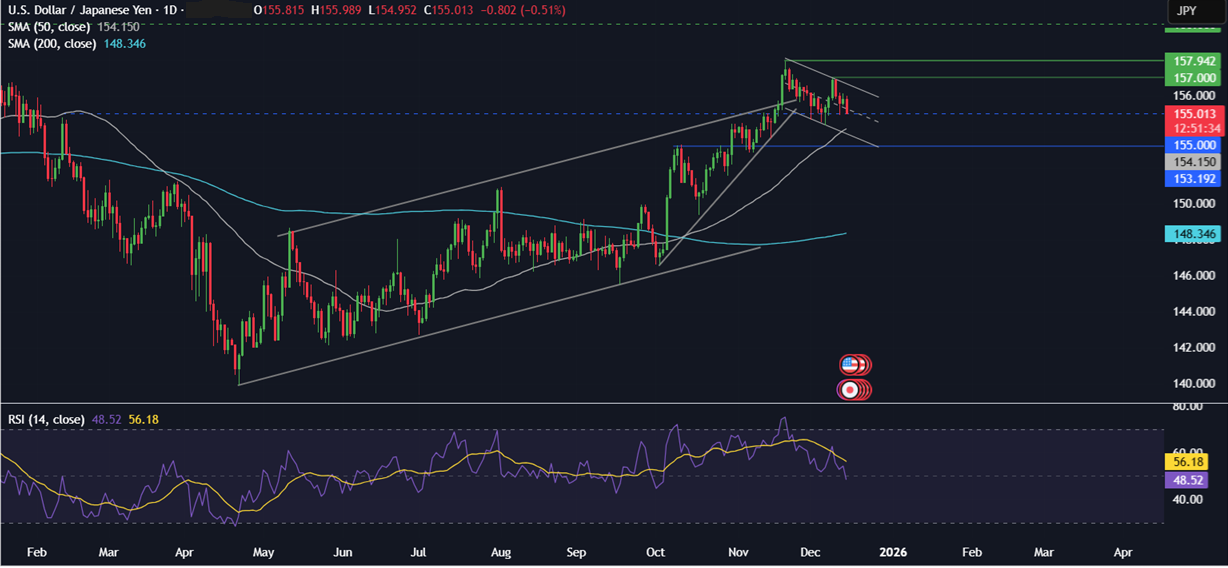Click the 1D timeframe interval label
This screenshot has width=1228, height=568.
point(168,10)
